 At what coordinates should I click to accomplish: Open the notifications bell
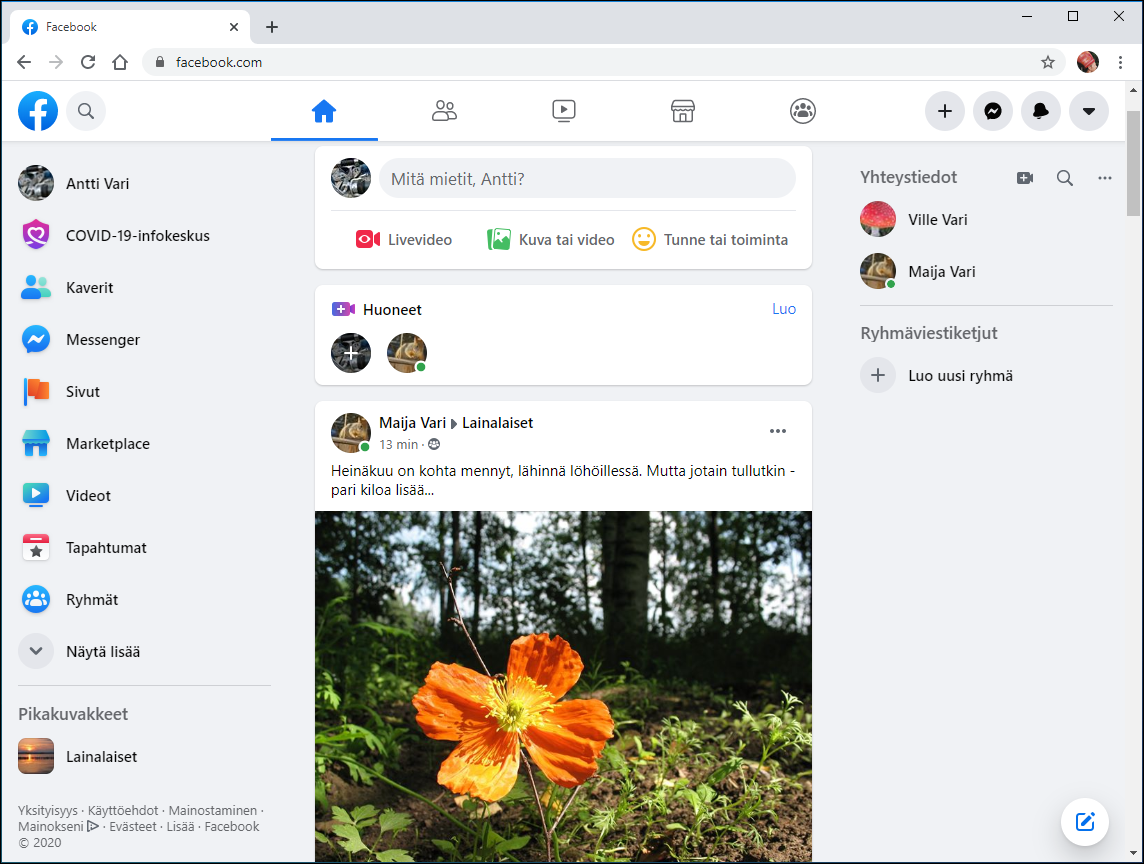pyautogui.click(x=1040, y=111)
